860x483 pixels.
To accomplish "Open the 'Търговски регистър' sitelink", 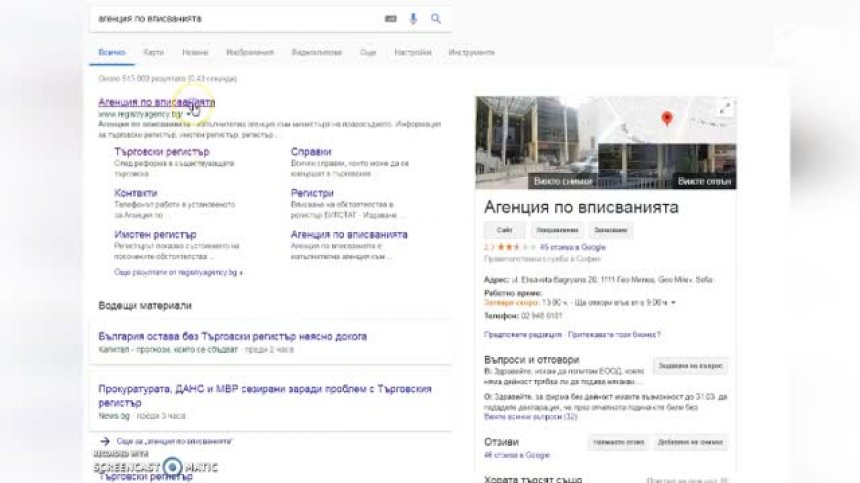I will pos(162,152).
